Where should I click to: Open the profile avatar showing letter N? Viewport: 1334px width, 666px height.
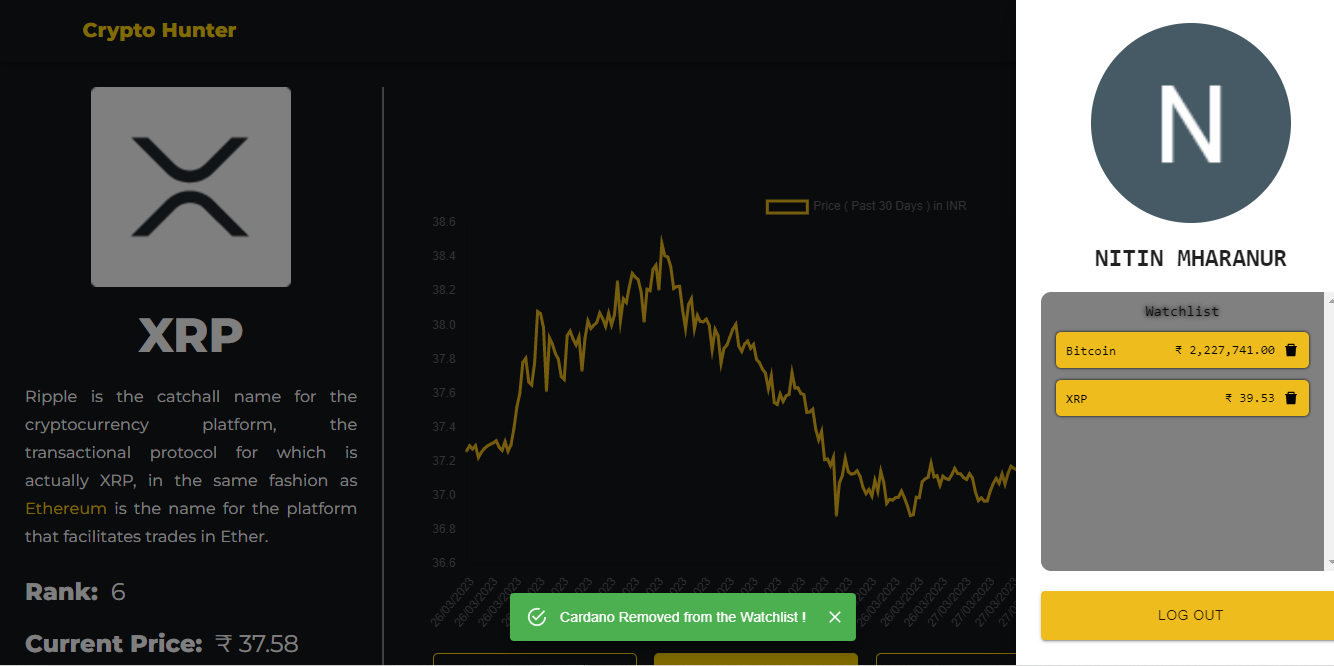(x=1190, y=122)
